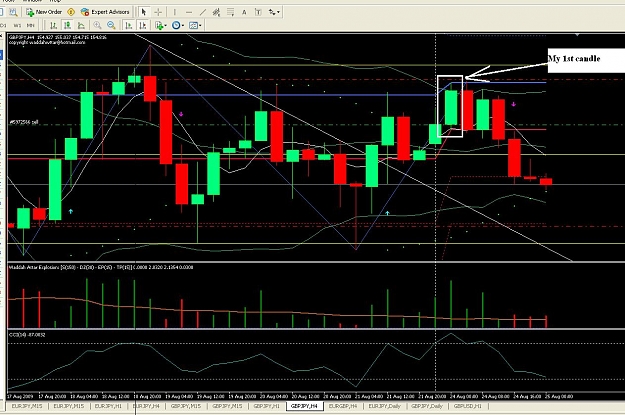
Task: Select the equidistant channel tool
Action: coord(216,12)
